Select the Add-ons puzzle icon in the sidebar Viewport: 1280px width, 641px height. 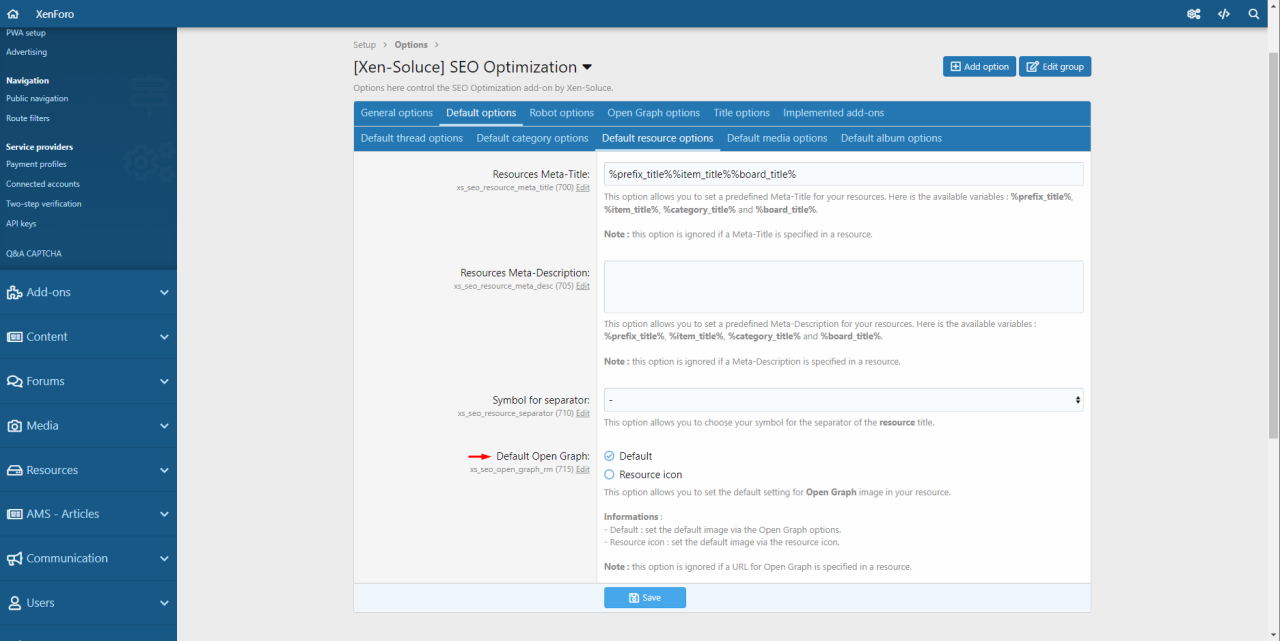click(14, 291)
